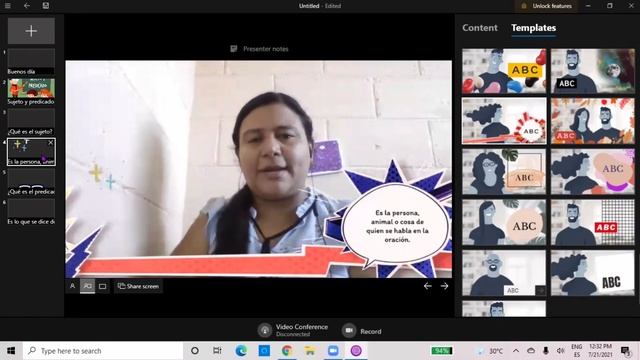Click the volume speaker tray icon
Image resolution: width=640 pixels, height=360 pixels.
tap(561, 351)
